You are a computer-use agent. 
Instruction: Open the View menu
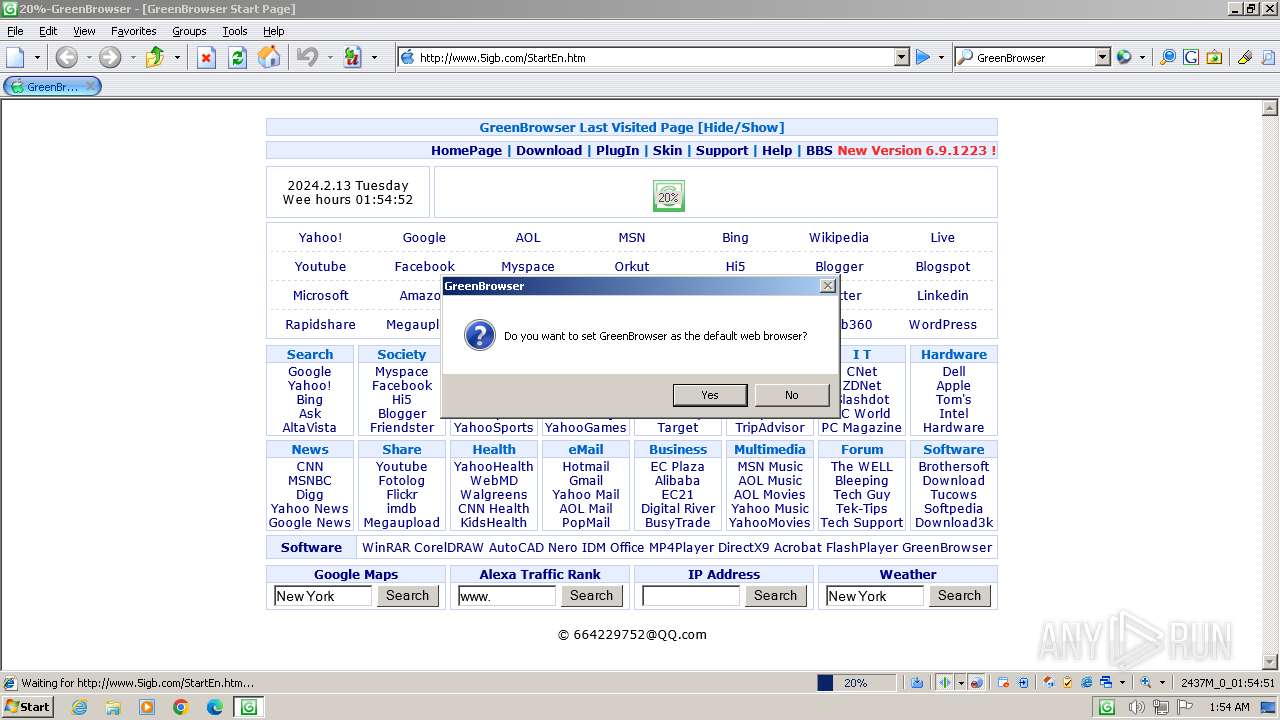click(x=84, y=31)
